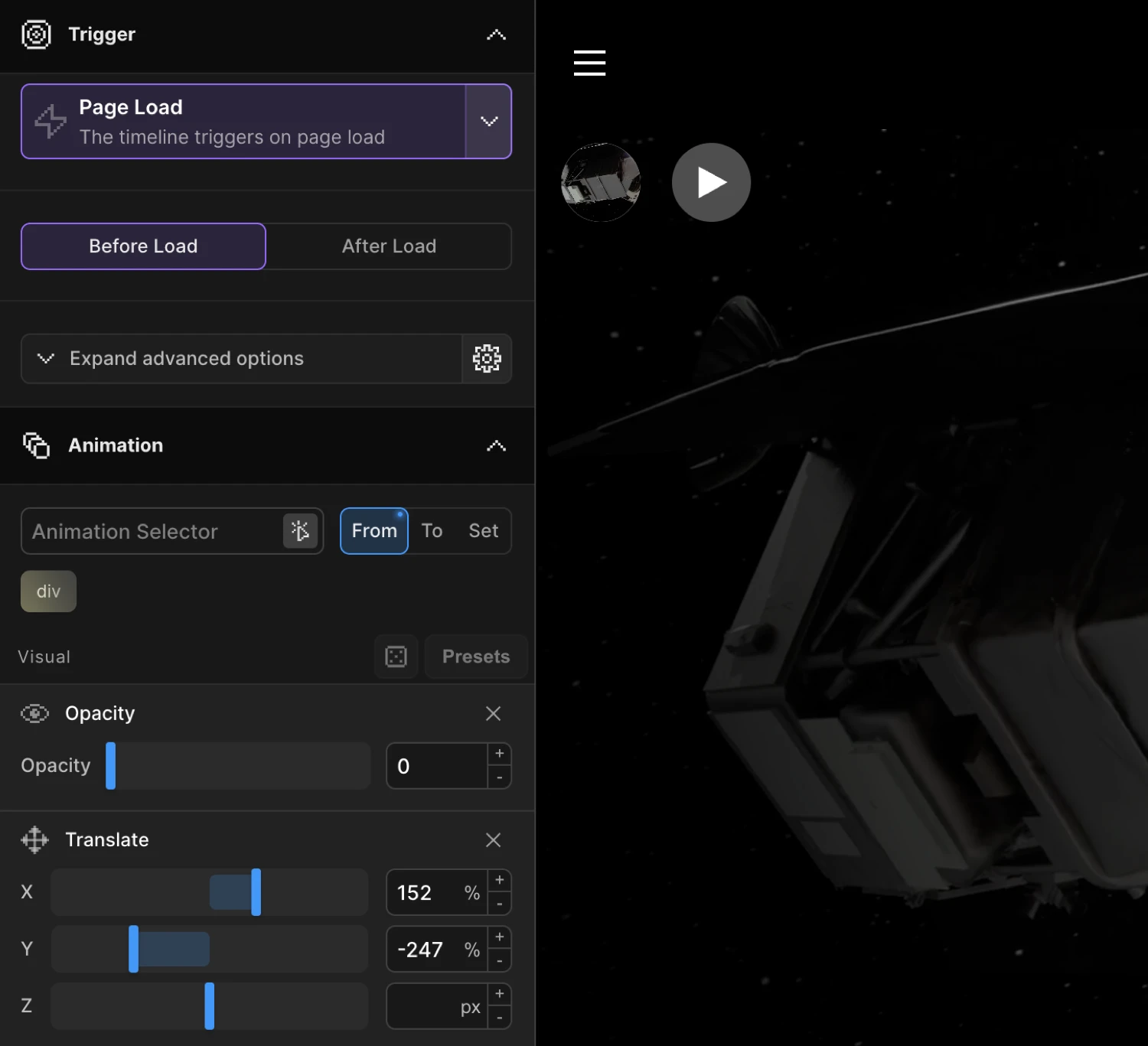
Task: Open the Page Load trigger dropdown
Action: [x=488, y=121]
